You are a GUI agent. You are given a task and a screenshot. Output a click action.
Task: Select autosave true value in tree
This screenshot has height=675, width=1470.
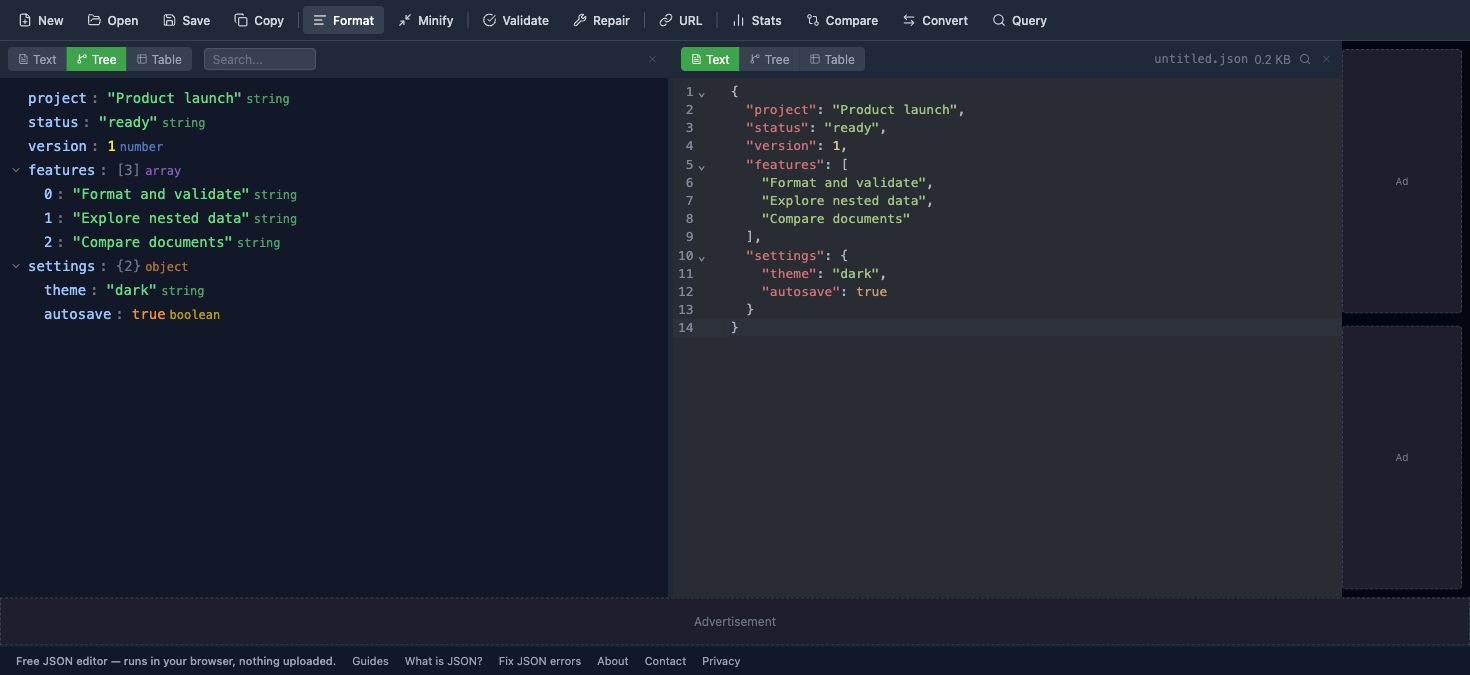(x=148, y=314)
